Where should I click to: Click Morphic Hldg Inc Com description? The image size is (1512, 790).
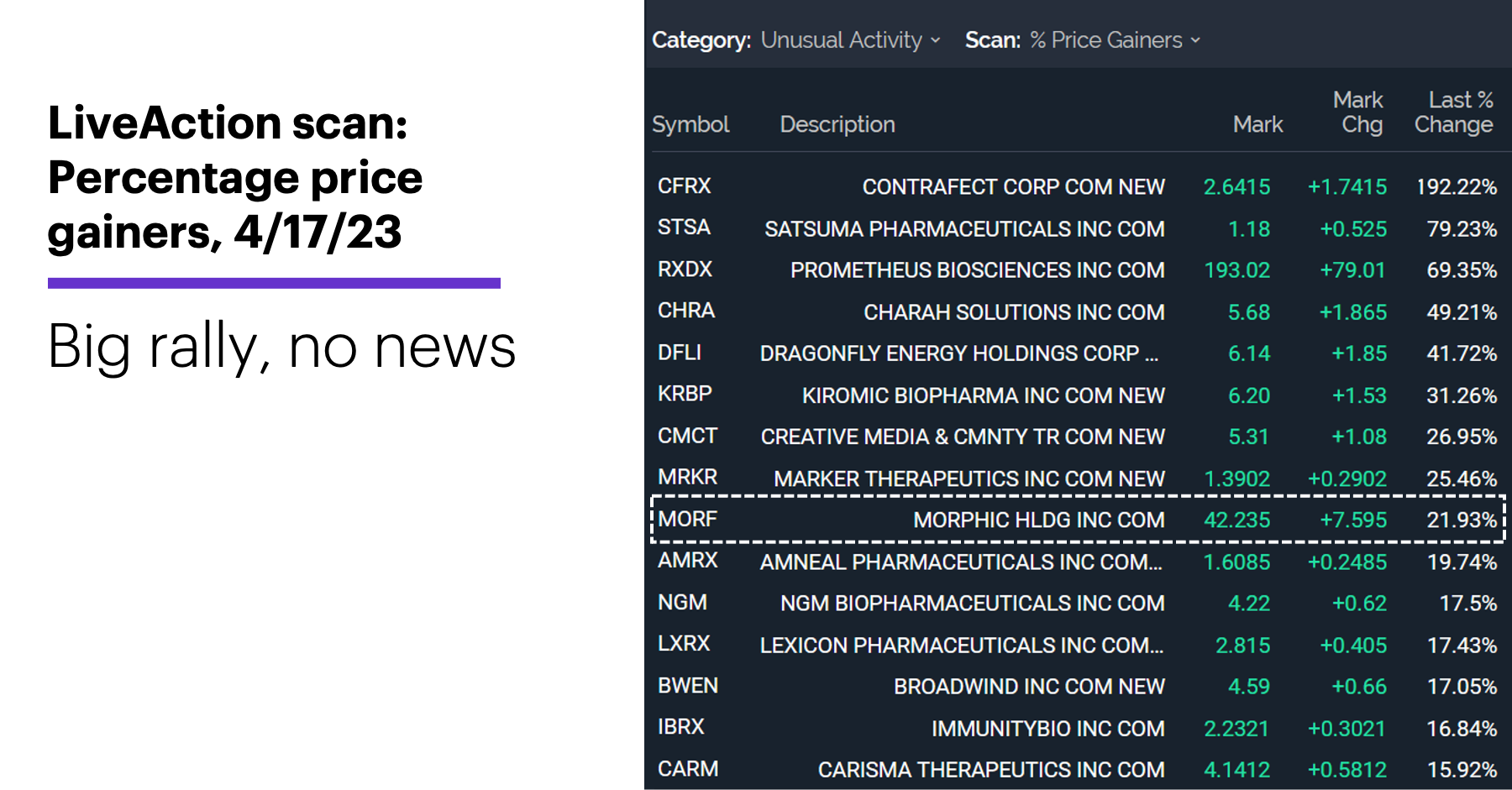pos(1038,520)
